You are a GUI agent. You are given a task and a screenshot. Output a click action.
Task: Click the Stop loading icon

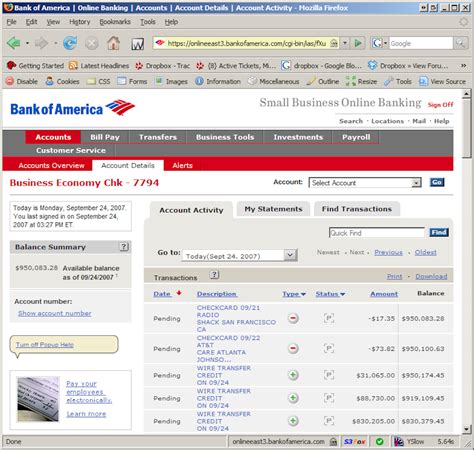pos(91,43)
